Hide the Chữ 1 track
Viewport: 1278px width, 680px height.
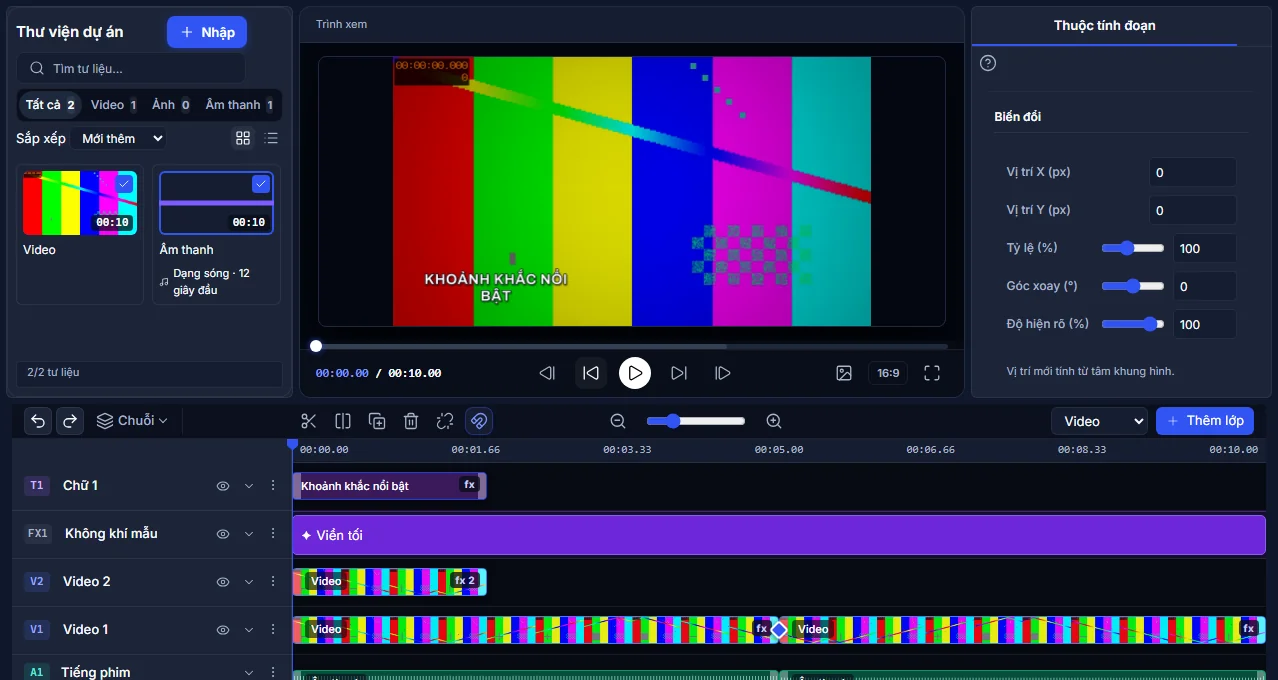tap(223, 486)
